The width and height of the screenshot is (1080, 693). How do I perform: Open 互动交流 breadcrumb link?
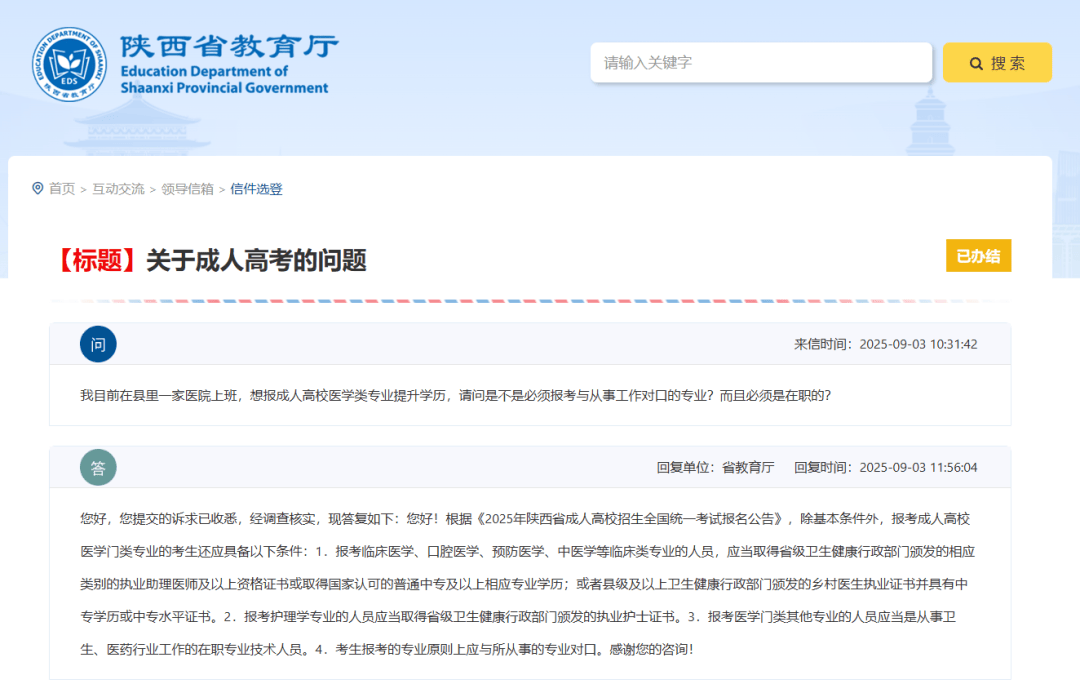pos(118,189)
